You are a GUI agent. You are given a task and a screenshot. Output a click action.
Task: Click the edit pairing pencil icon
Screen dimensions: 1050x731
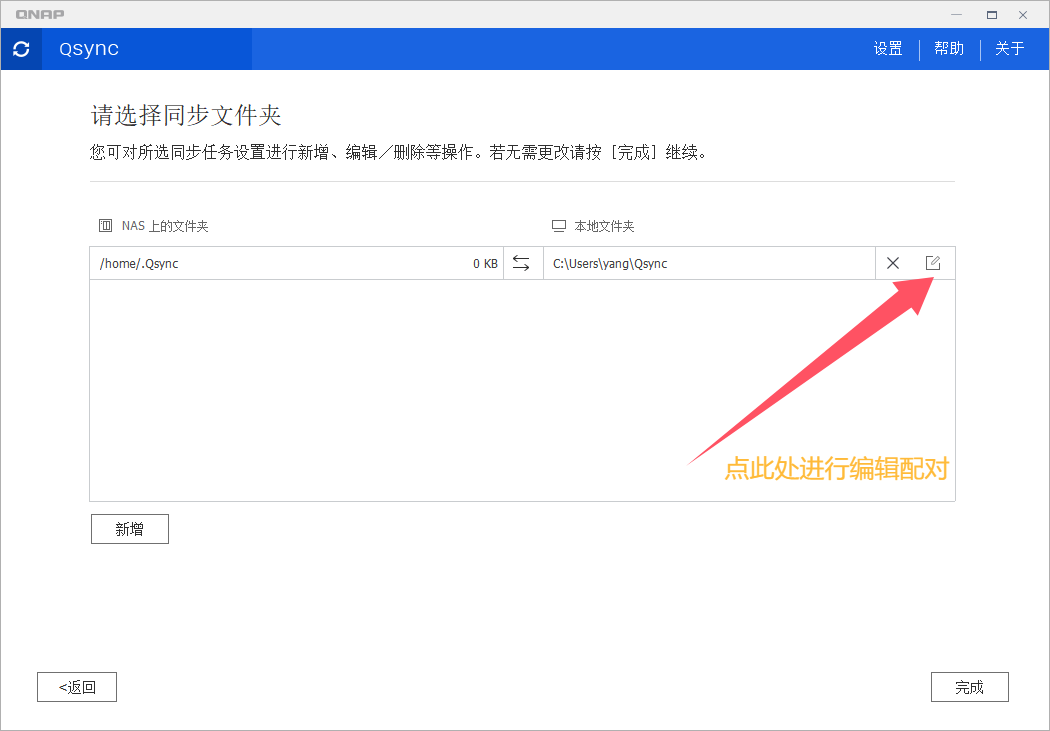click(x=933, y=263)
